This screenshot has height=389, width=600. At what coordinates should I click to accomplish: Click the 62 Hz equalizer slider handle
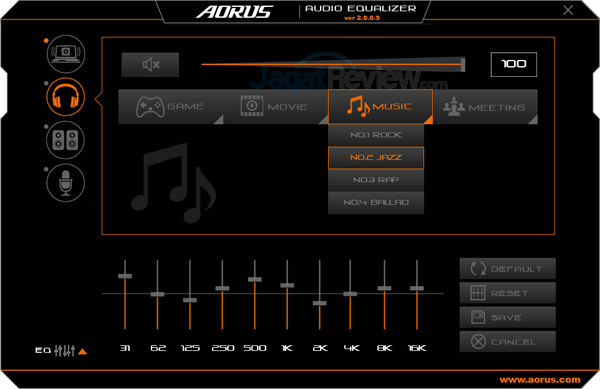[x=157, y=294]
